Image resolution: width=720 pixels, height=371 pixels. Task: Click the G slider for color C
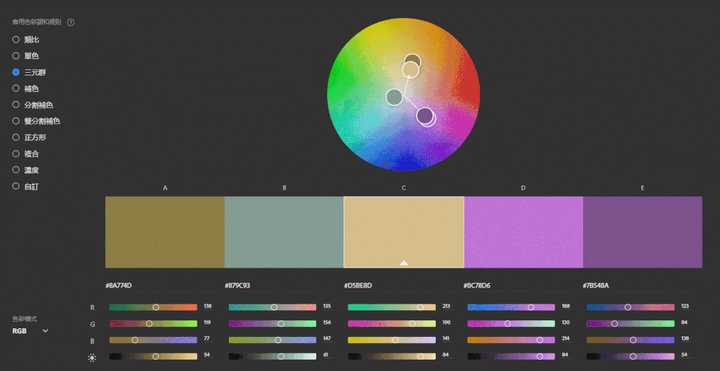[392, 324]
